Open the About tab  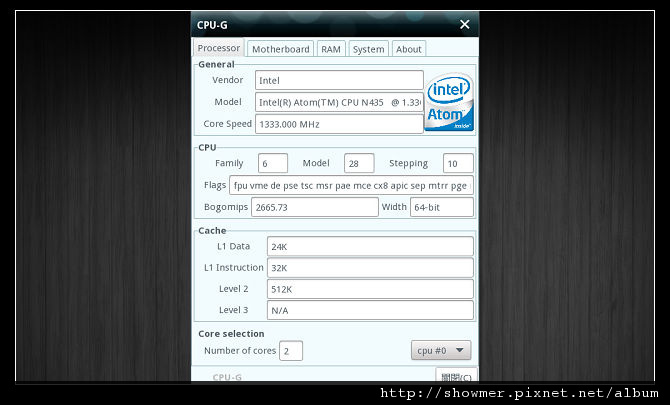(x=408, y=49)
